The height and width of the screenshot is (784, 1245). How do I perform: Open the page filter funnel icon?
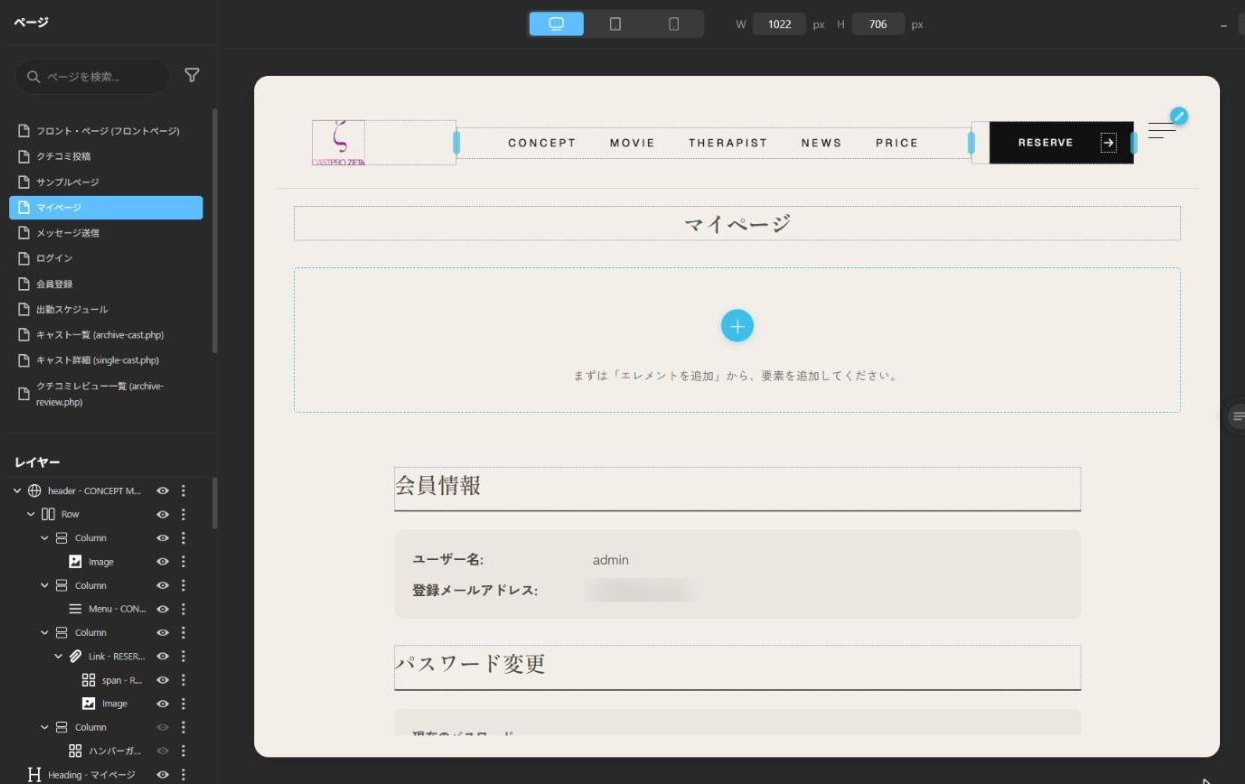tap(192, 75)
